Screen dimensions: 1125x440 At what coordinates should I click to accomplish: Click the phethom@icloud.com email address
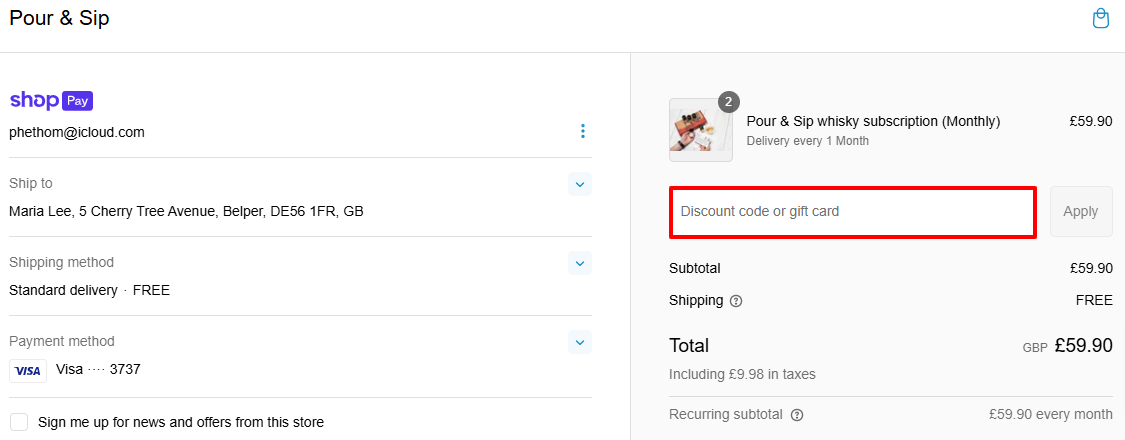(x=77, y=133)
